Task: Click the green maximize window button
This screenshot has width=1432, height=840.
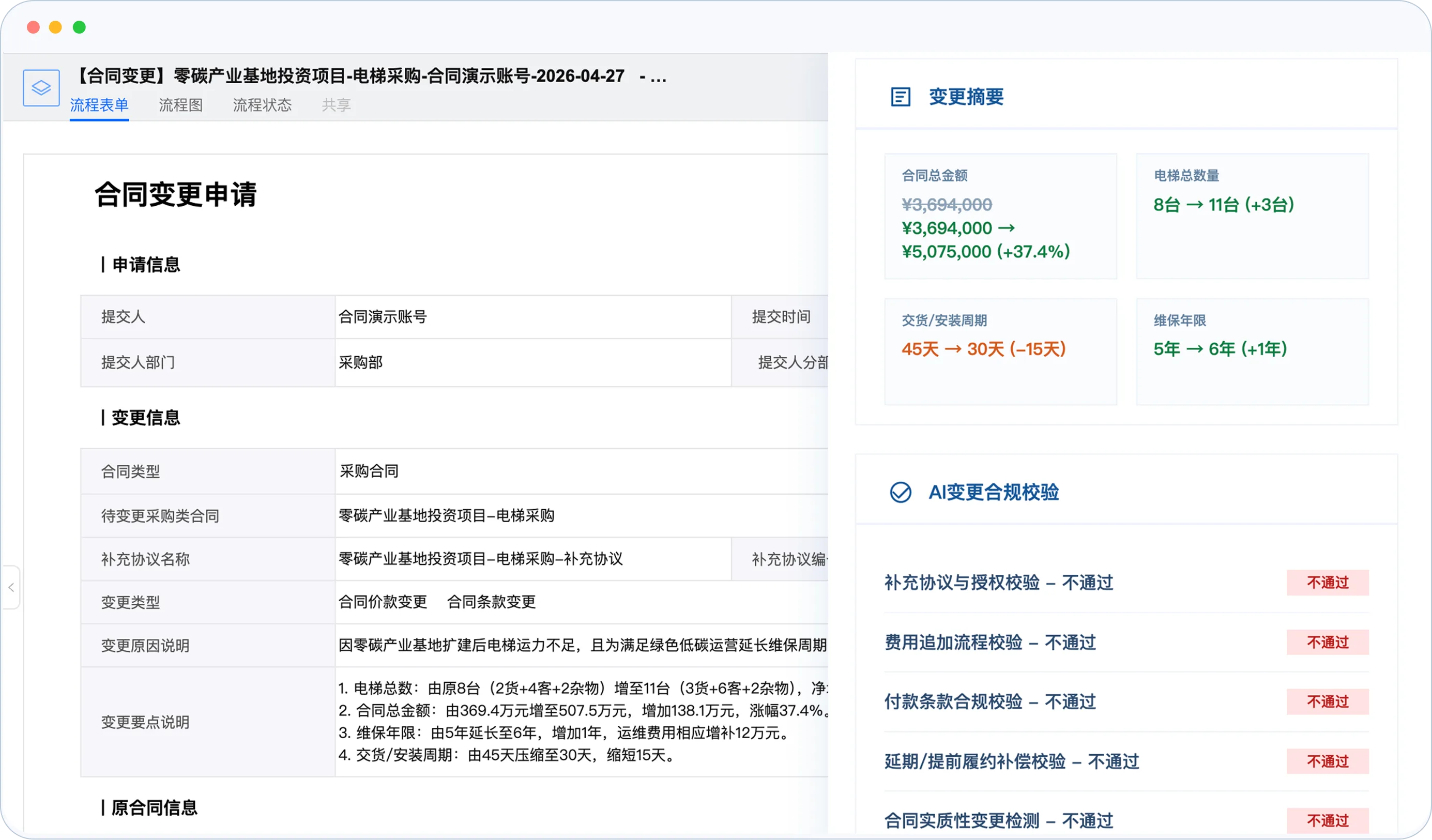Action: 79,27
